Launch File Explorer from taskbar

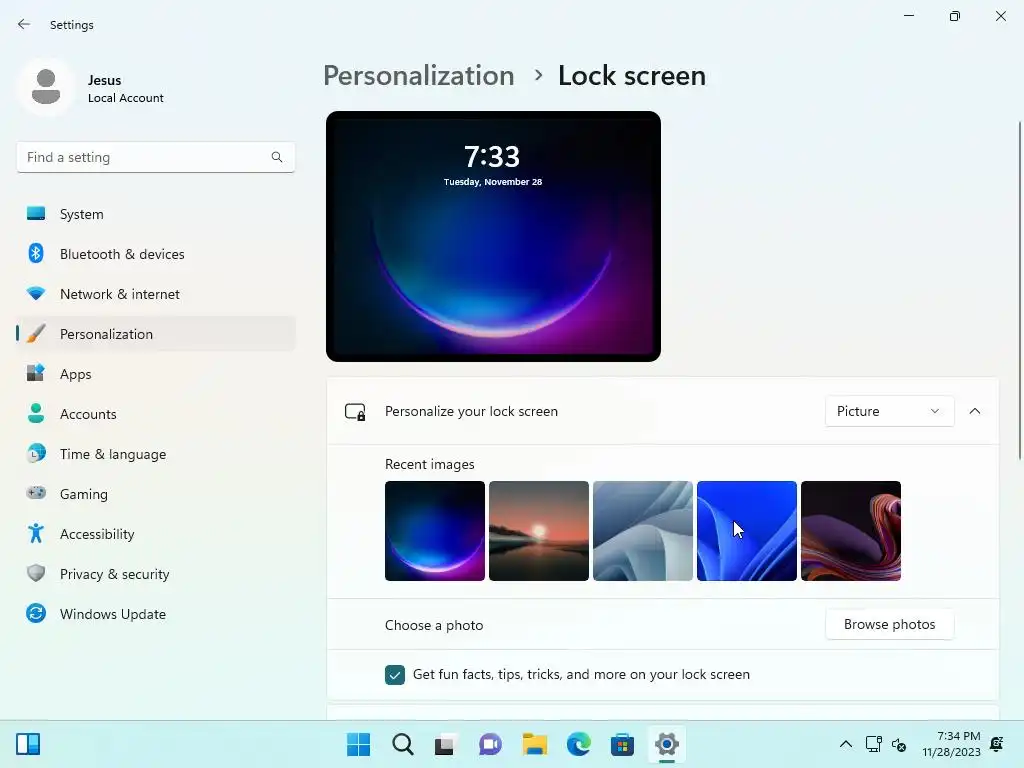coord(535,744)
